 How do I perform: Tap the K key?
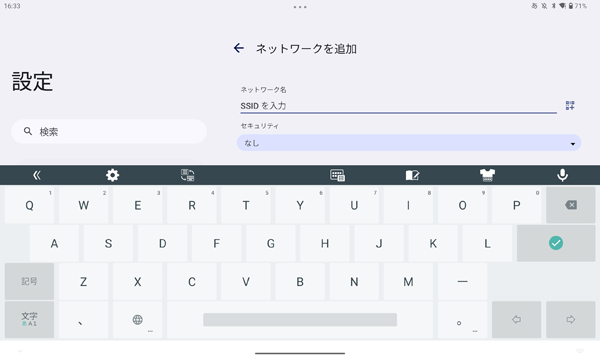pos(433,243)
